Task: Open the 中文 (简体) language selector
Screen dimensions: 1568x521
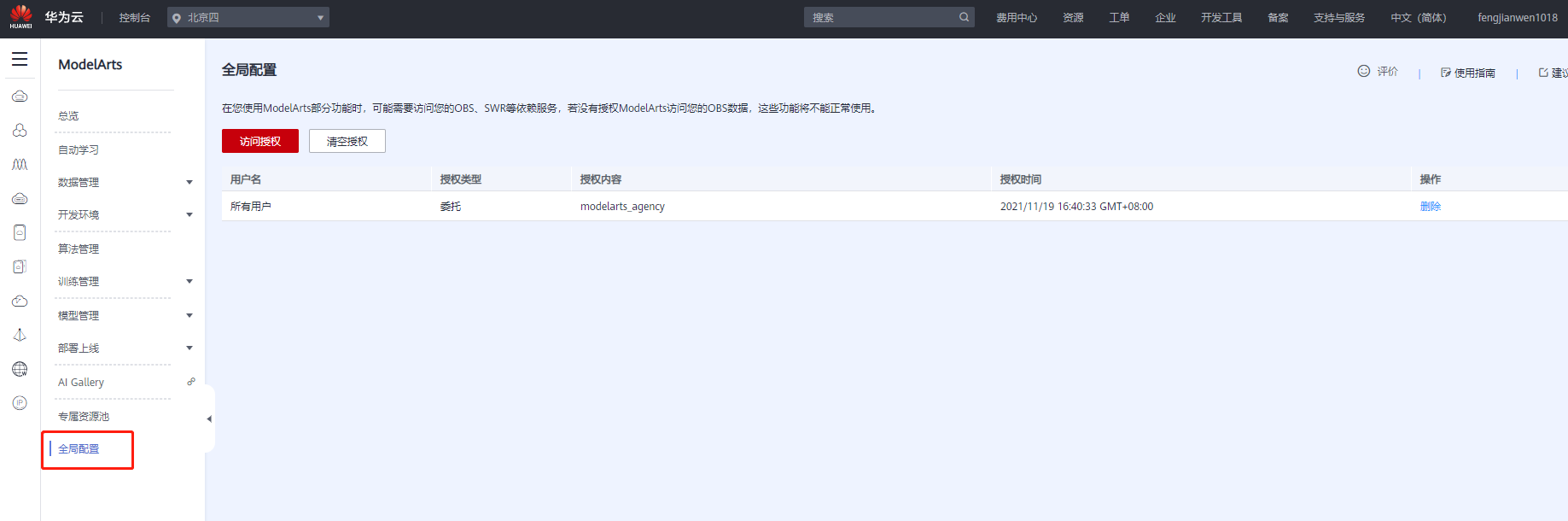Action: coord(1419,17)
